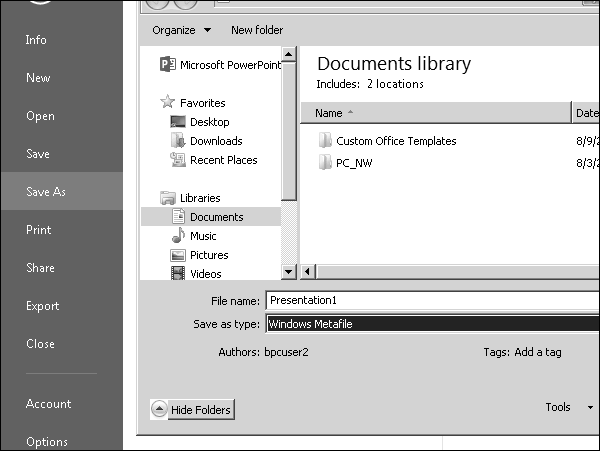Click the Recent Places icon
Image resolution: width=600 pixels, height=451 pixels.
point(178,160)
